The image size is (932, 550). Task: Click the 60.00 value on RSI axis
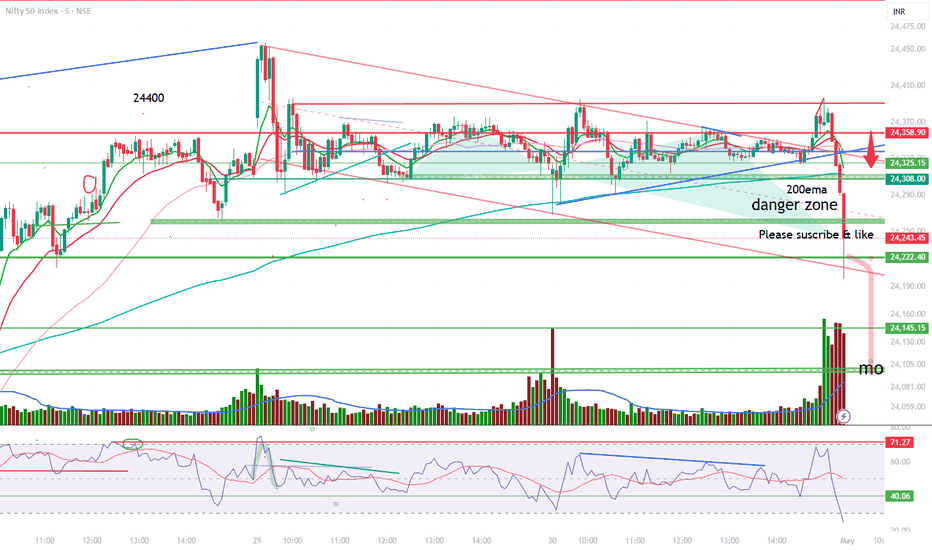[900, 461]
